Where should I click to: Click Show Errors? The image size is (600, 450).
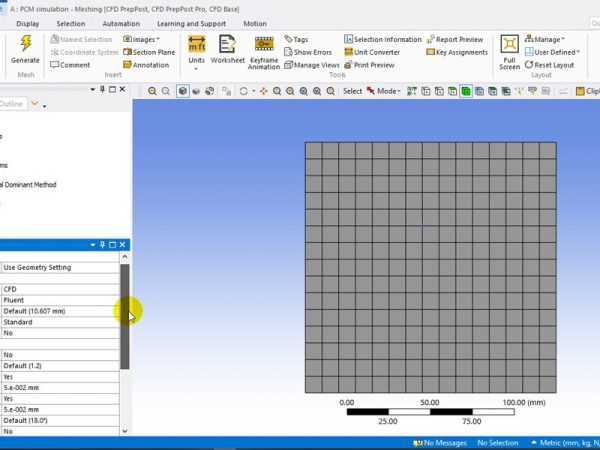point(308,52)
